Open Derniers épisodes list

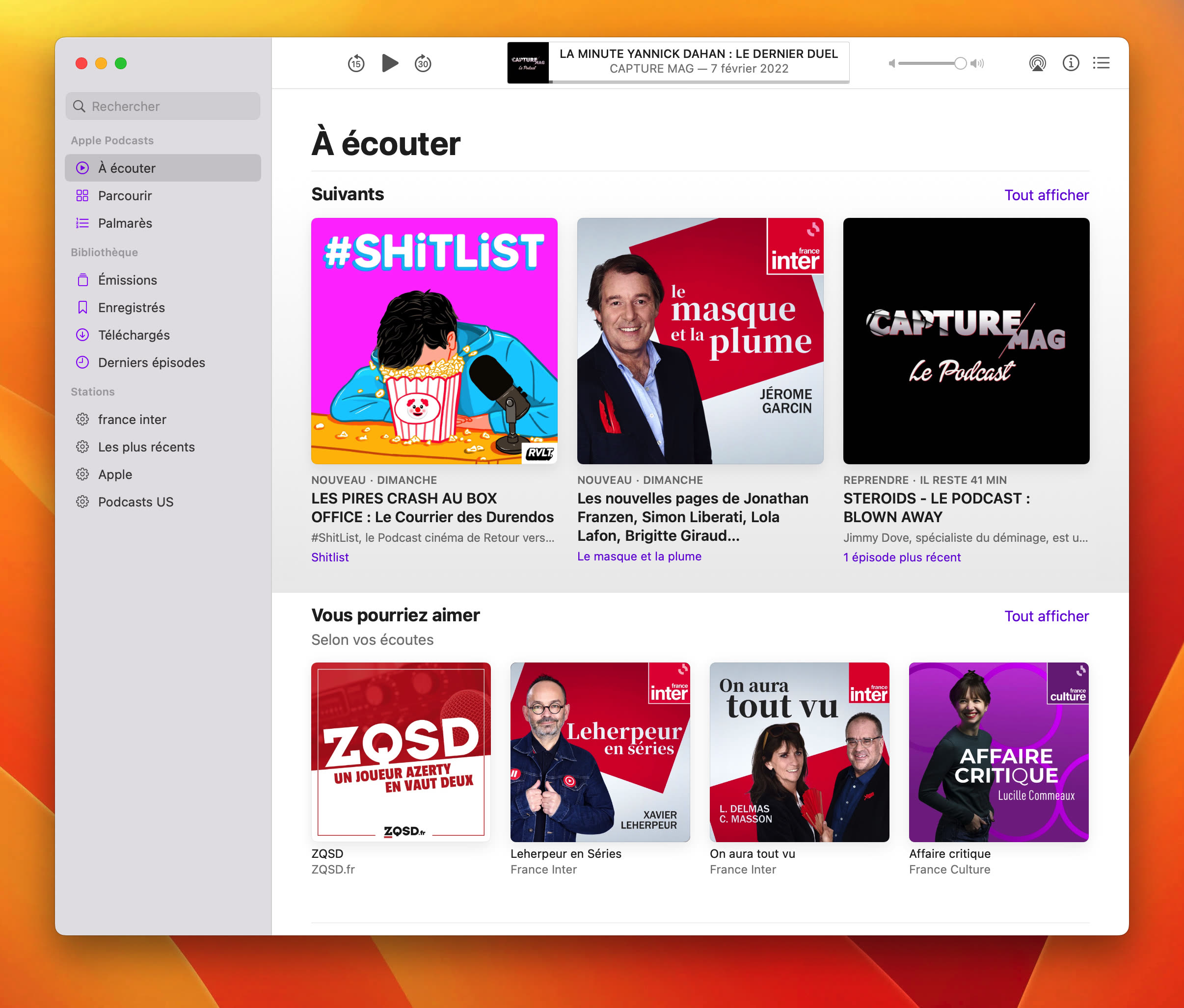point(151,362)
